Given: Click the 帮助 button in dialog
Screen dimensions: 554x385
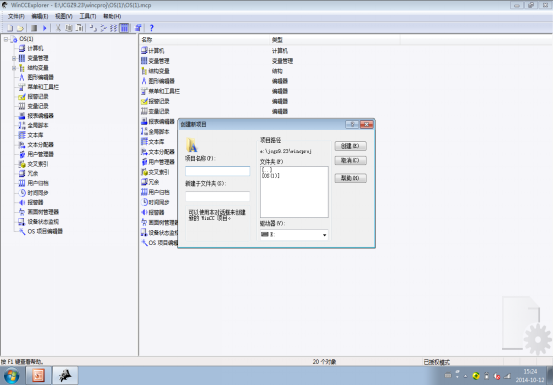Looking at the screenshot, I should click(350, 178).
